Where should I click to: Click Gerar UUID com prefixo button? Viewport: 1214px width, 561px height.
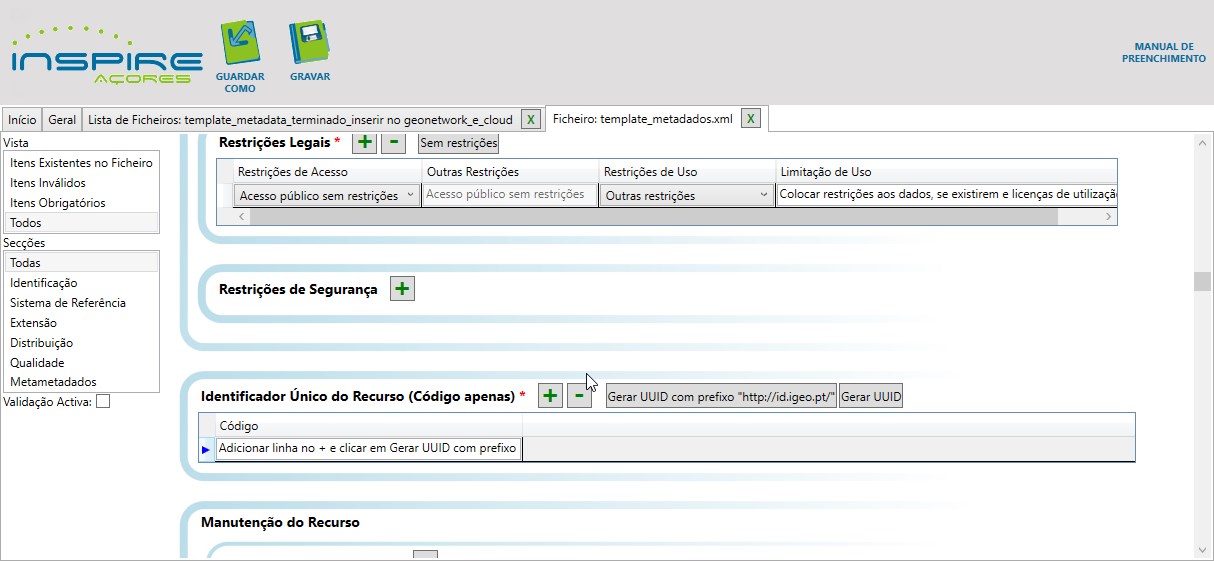721,397
